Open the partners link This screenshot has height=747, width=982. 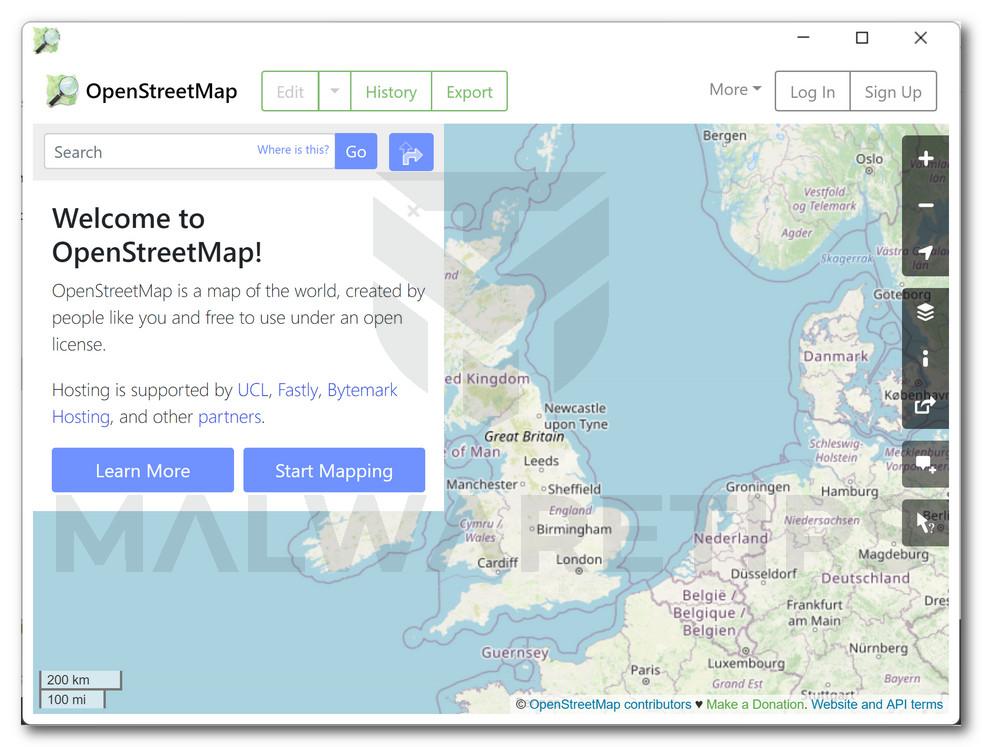click(230, 417)
